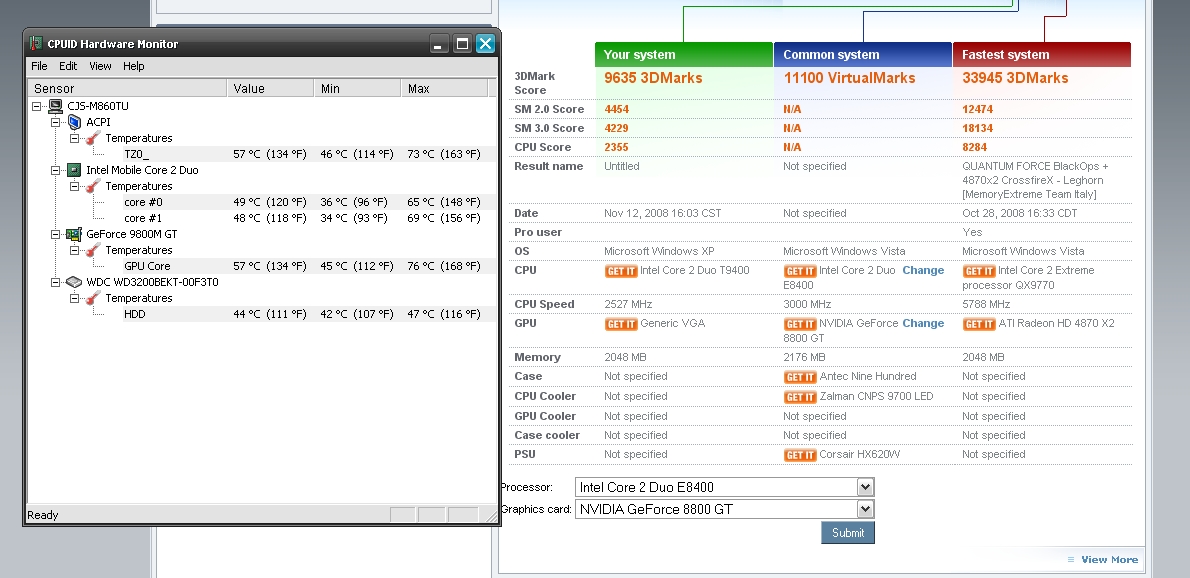
Task: Click the GET IT badge for Intel Core 2 Duo T9400
Action: (621, 271)
